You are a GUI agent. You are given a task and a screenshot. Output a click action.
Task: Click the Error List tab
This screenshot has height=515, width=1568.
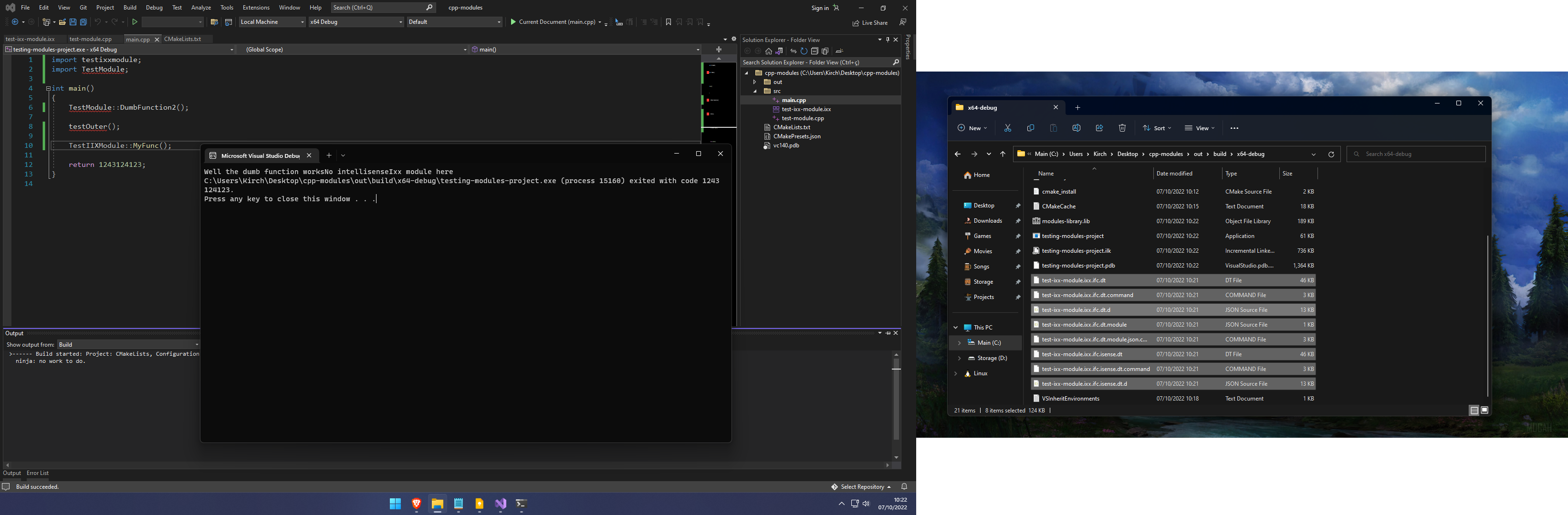(x=38, y=473)
